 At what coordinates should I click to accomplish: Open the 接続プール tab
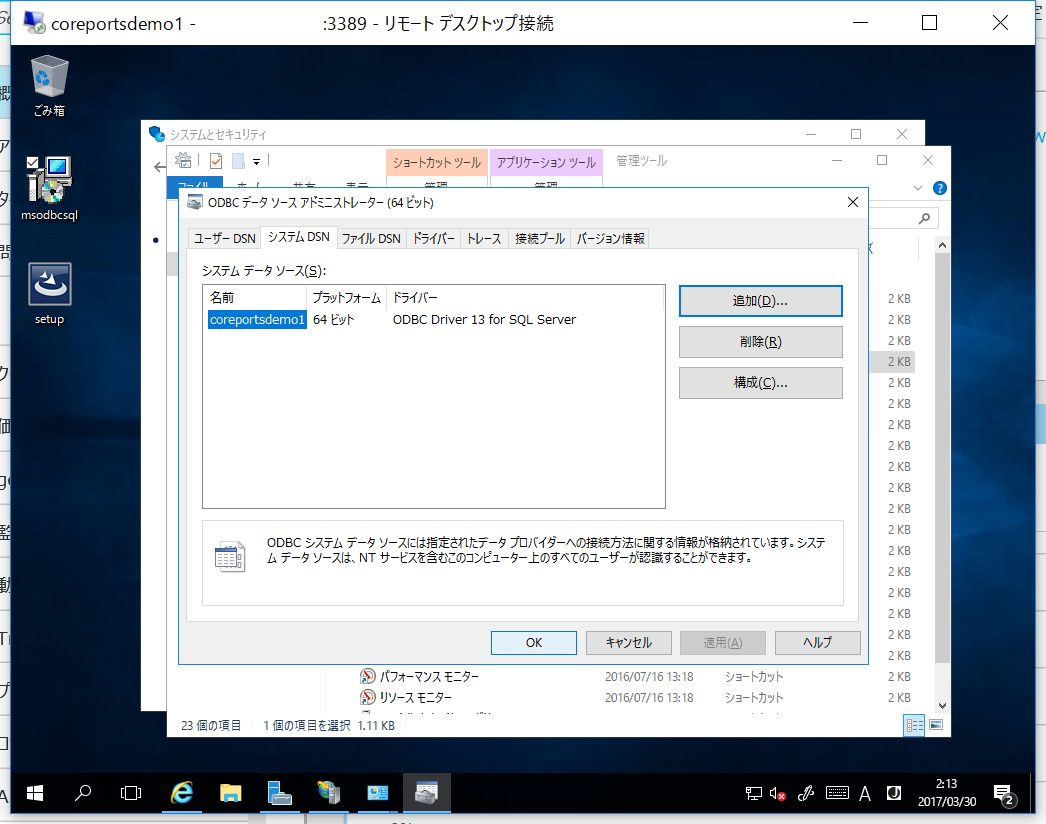[x=540, y=238]
